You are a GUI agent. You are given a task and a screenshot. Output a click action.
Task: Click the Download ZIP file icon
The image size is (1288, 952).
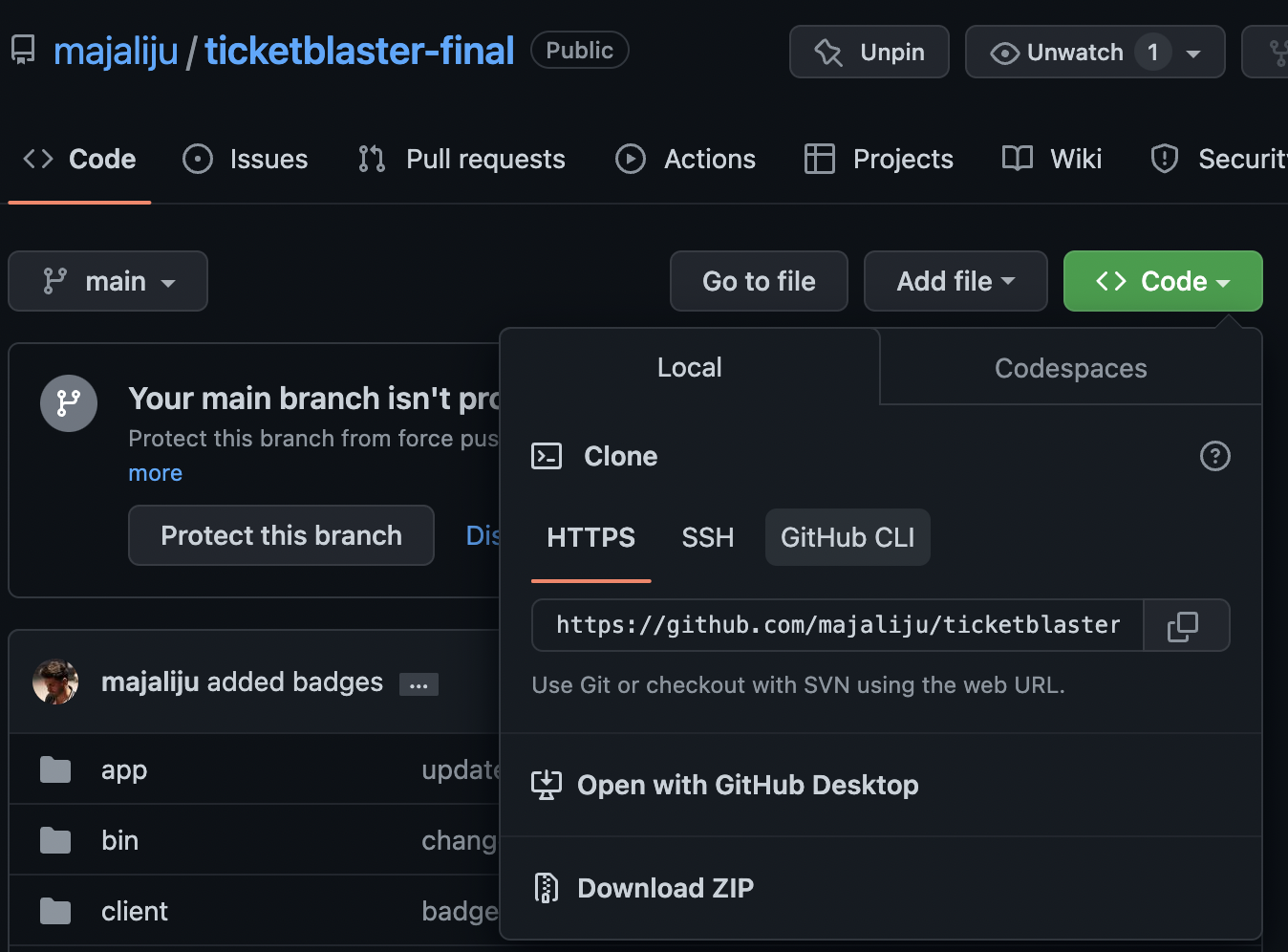[x=547, y=888]
